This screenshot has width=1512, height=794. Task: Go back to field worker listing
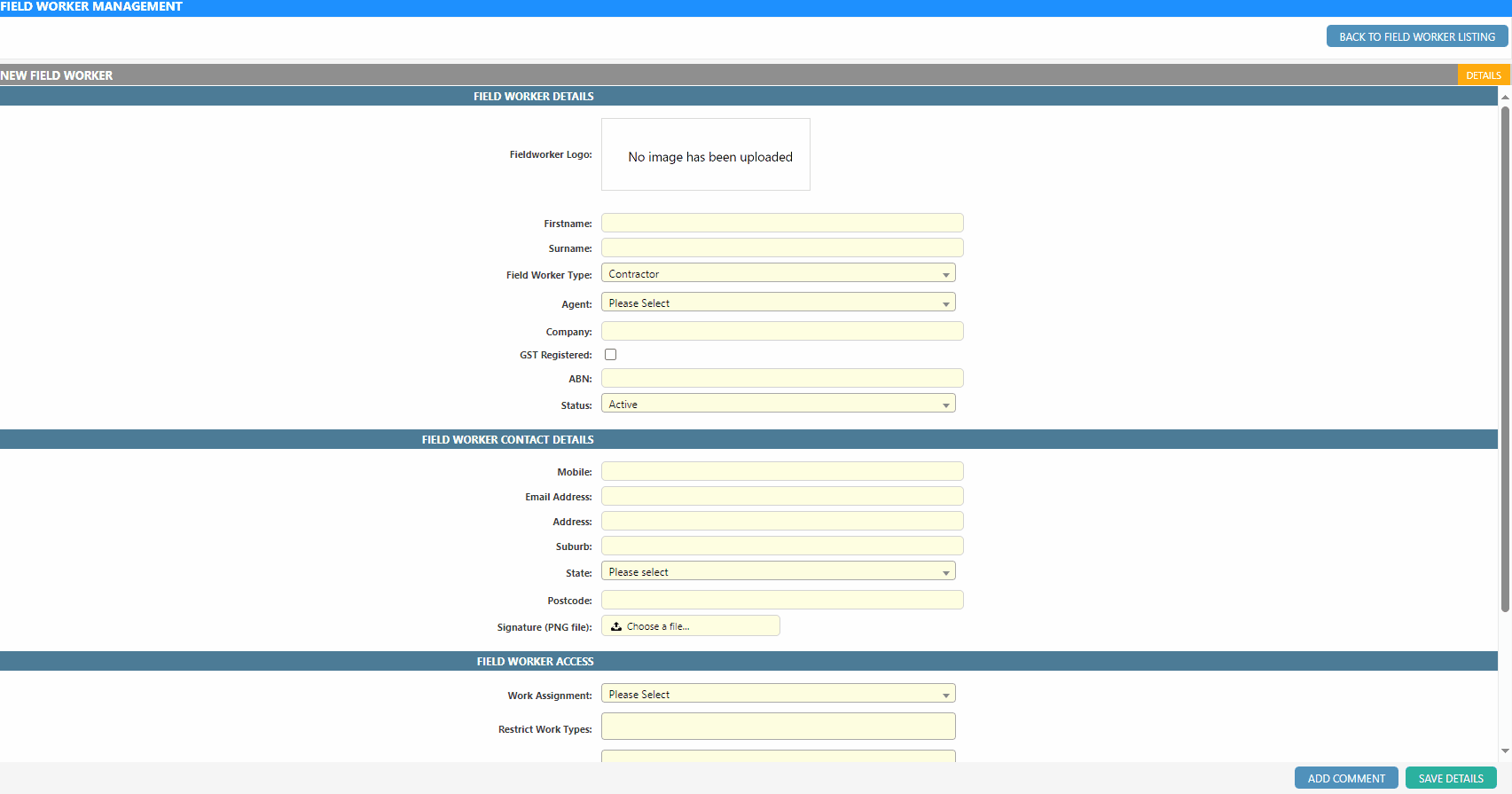(1417, 36)
